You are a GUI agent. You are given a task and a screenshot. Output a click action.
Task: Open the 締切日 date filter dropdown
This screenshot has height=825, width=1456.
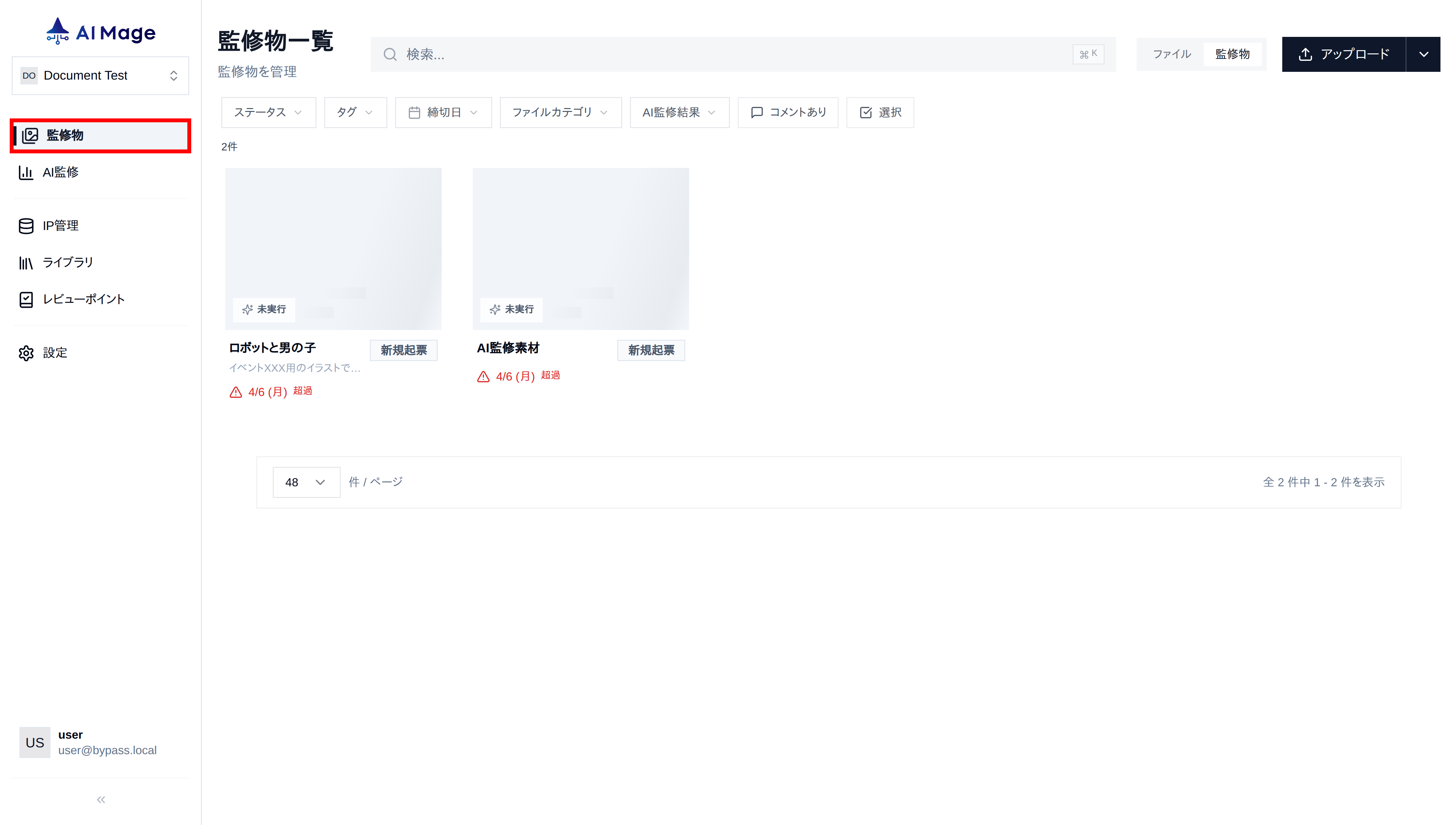click(443, 112)
